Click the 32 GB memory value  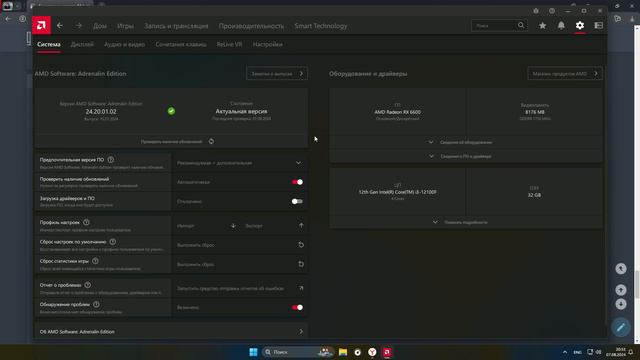(534, 195)
